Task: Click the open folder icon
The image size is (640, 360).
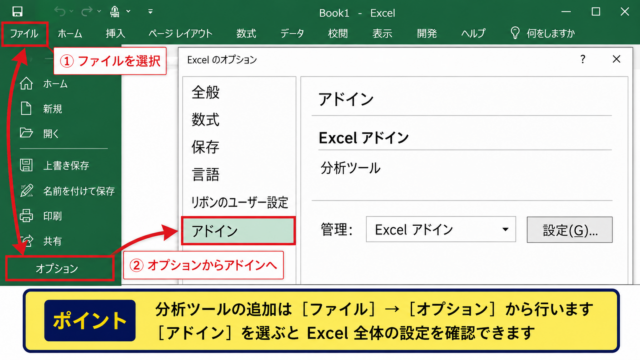Action: 26,133
